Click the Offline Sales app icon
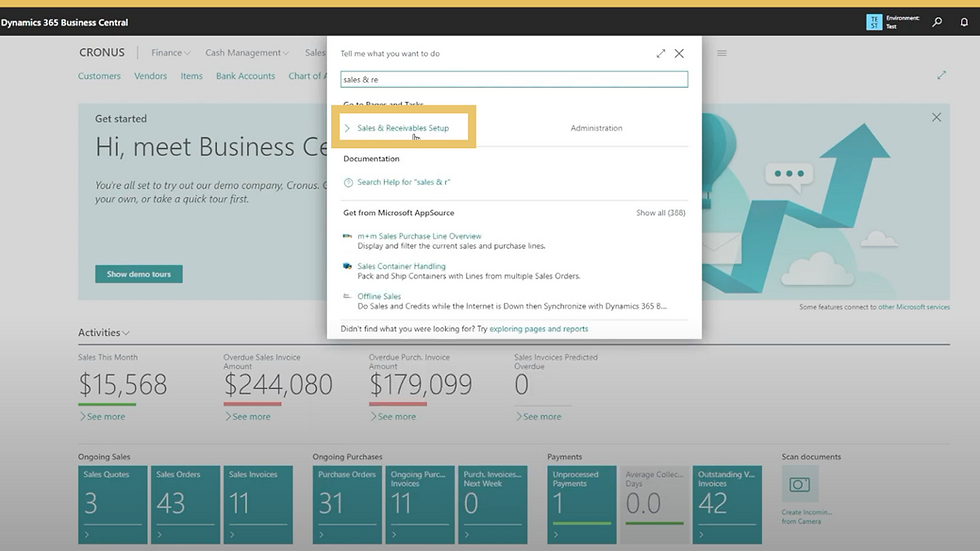This screenshot has height=551, width=980. (348, 296)
